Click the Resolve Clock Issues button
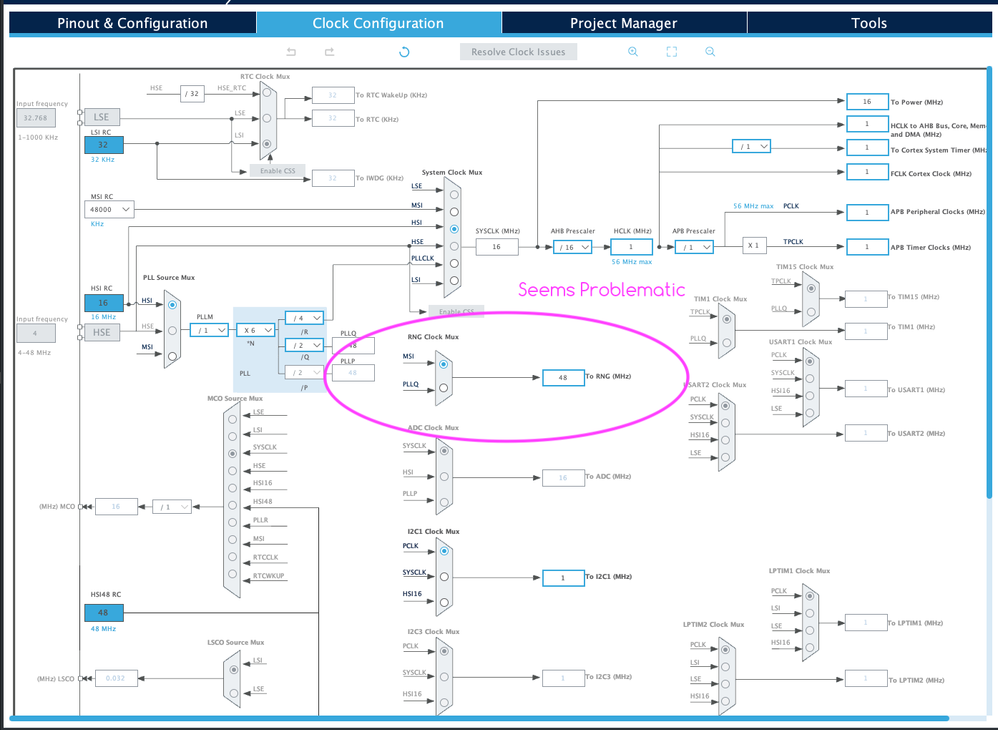Viewport: 998px width, 730px height. point(518,52)
